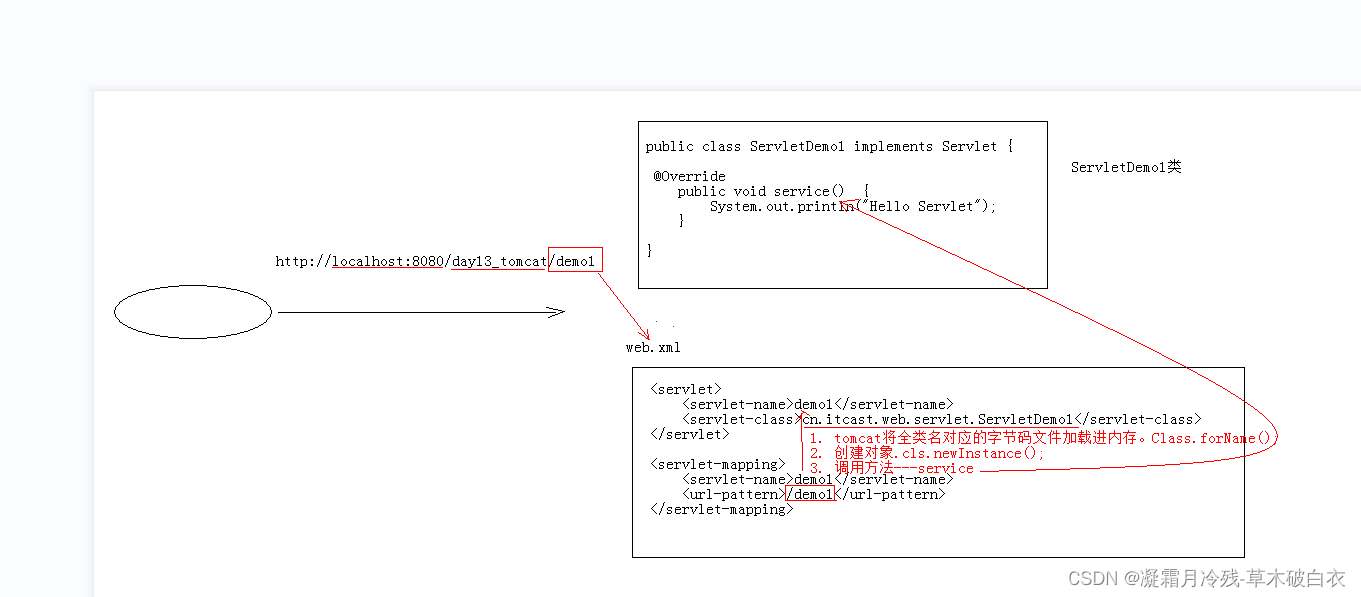Click the underlined demo1 servlet-name value
Screen dimensions: 1361x597
812,479
